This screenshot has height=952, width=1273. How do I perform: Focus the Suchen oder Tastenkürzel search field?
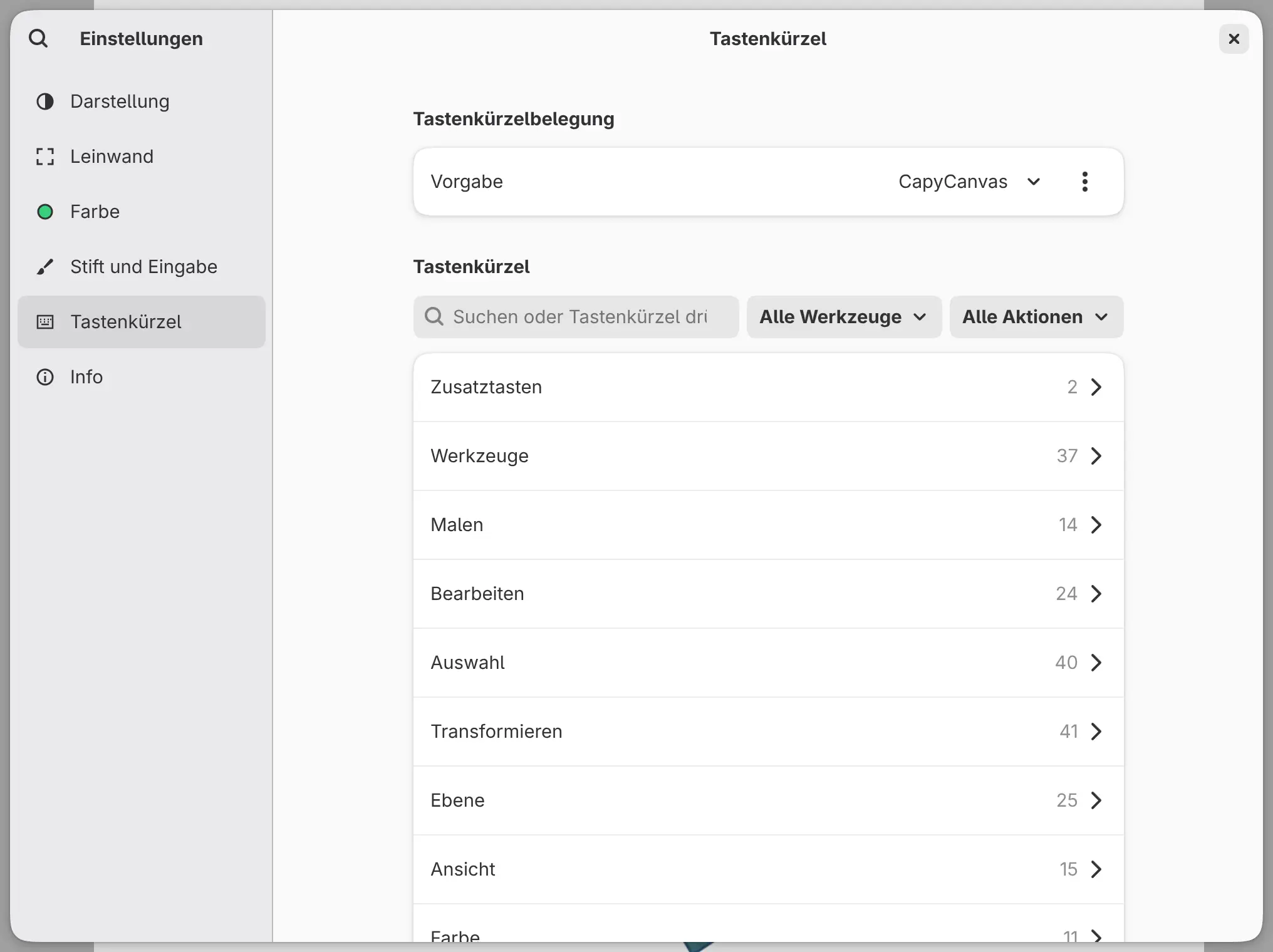click(x=576, y=317)
